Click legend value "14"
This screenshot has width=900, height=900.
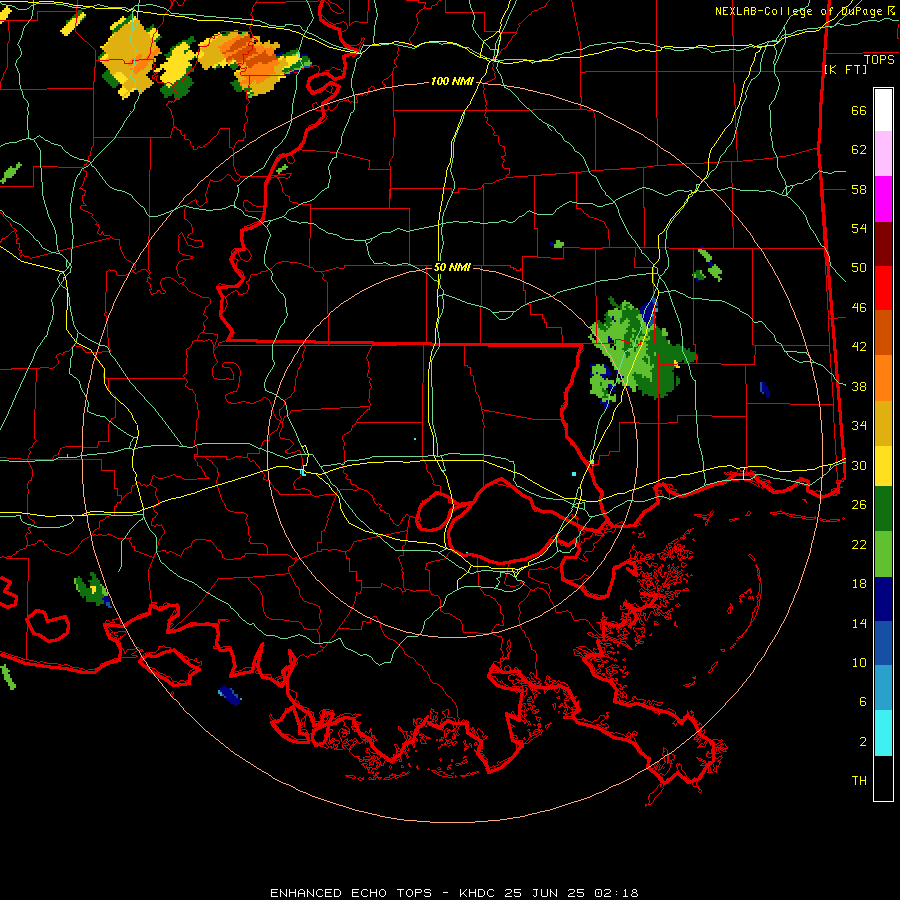click(x=859, y=623)
